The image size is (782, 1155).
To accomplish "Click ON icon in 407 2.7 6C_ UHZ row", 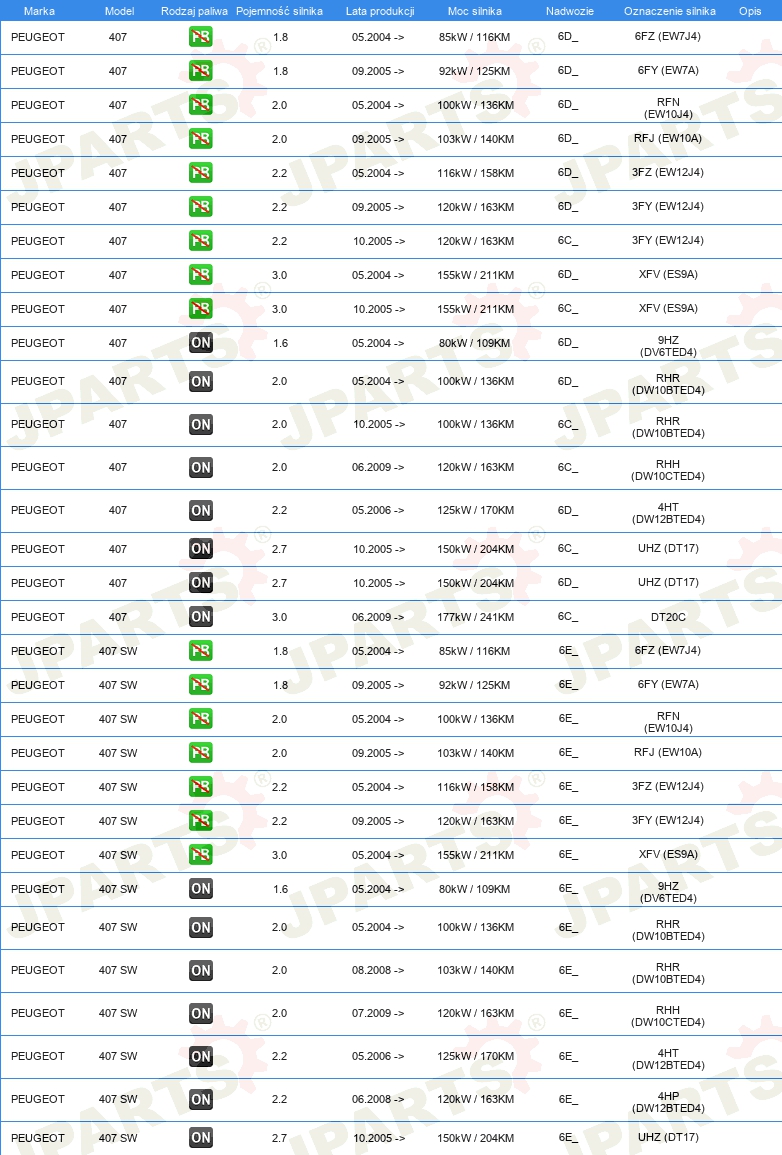I will click(200, 549).
